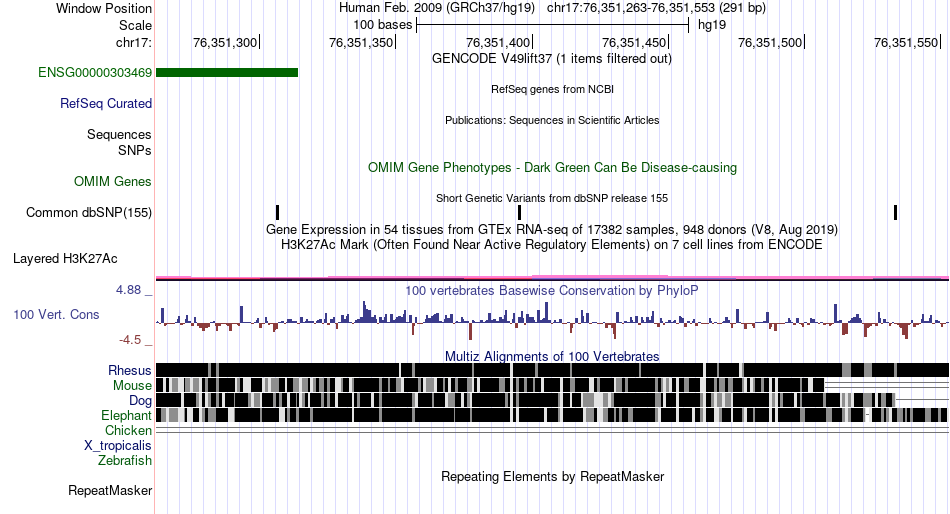Click Multiz Alignments of 100 Vertebrates title
This screenshot has width=950, height=514.
point(552,356)
